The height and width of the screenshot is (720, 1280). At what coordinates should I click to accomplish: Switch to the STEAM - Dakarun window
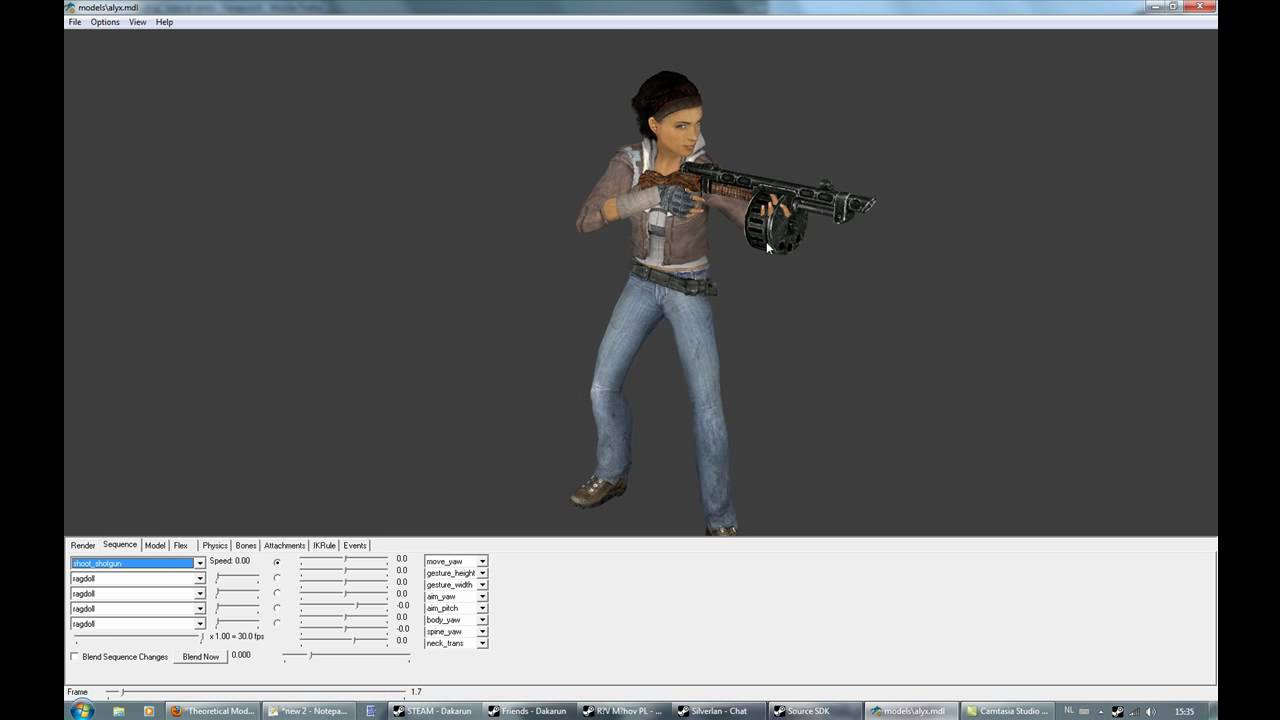[435, 711]
